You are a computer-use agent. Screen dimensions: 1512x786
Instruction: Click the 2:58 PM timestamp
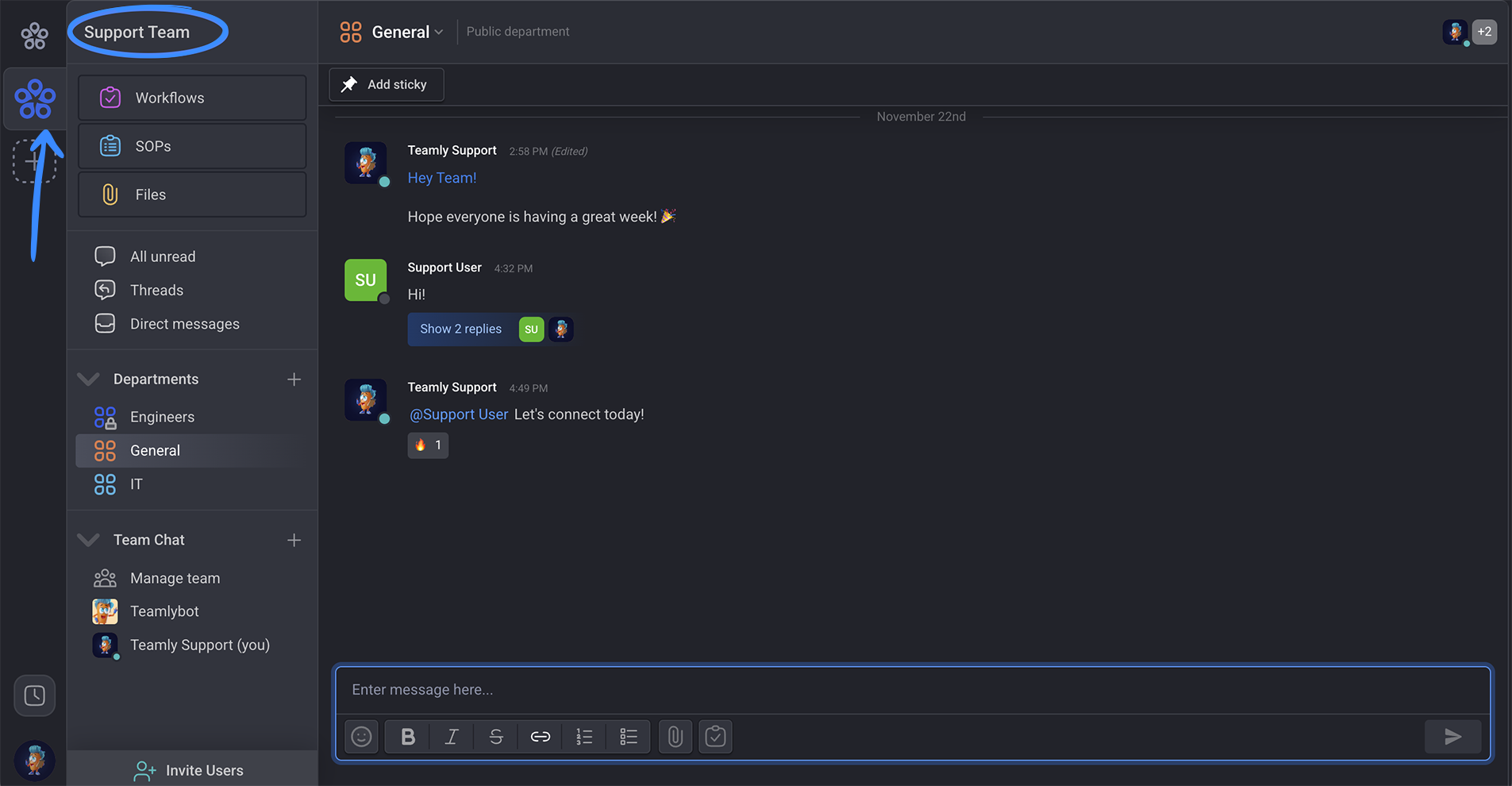528,151
